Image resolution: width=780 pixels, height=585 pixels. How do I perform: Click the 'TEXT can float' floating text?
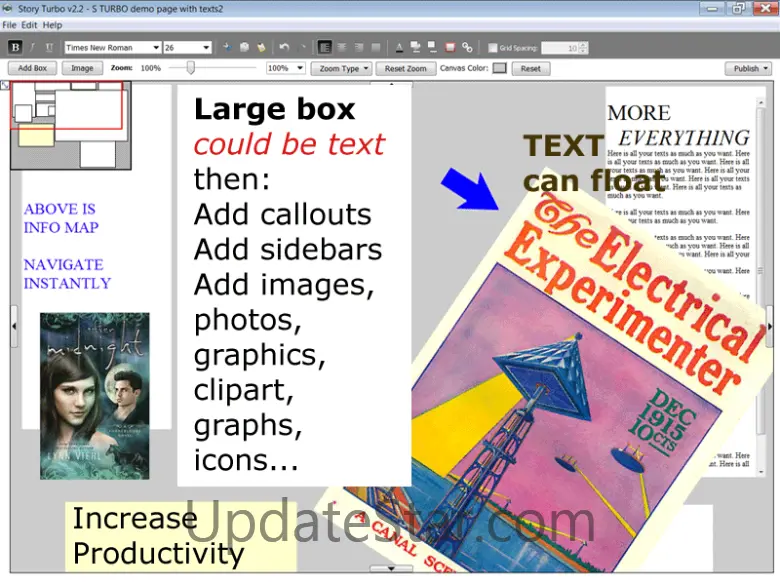click(593, 163)
